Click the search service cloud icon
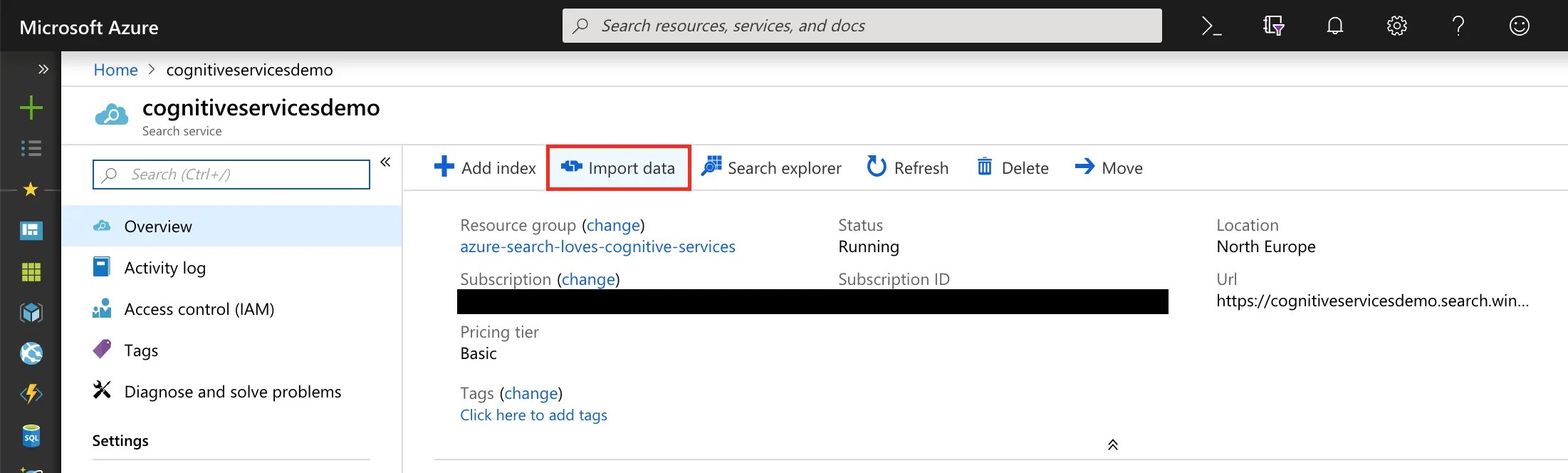This screenshot has height=473, width=1568. point(111,115)
